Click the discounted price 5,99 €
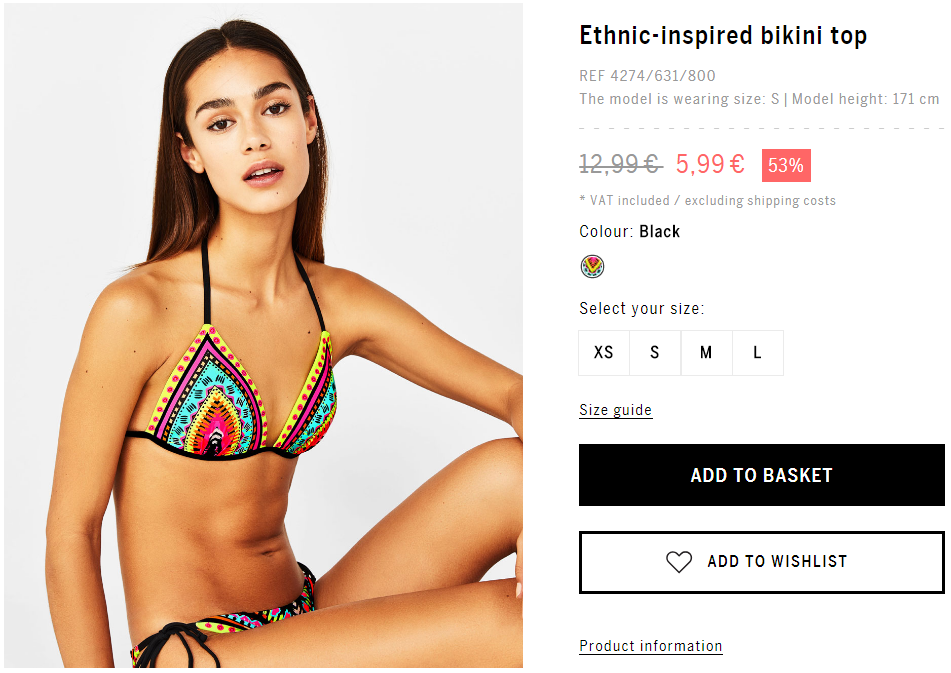The image size is (951, 673). pos(710,164)
